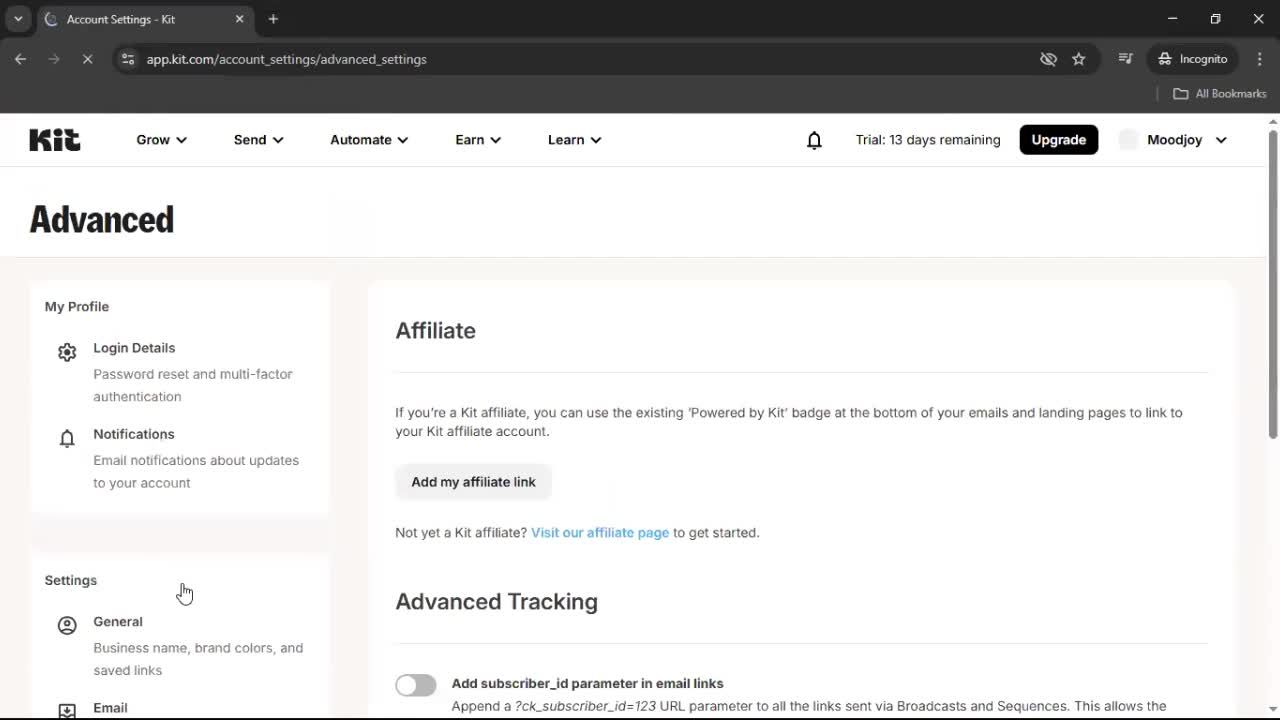
Task: Open the Earn dropdown
Action: coord(477,139)
